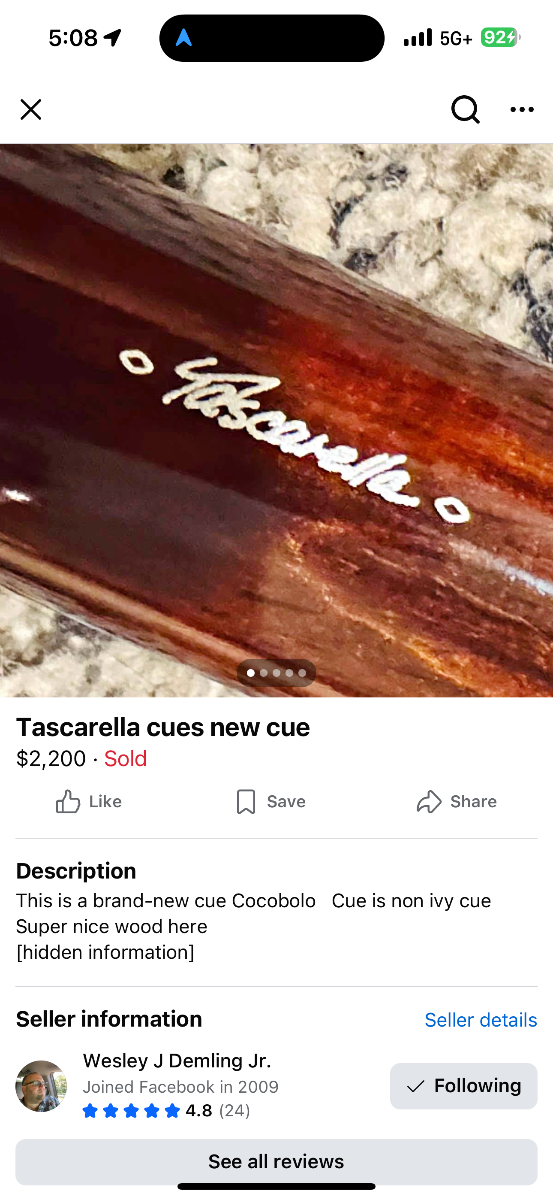The height and width of the screenshot is (1200, 553).
Task: Toggle the Following button for the seller
Action: [463, 1086]
